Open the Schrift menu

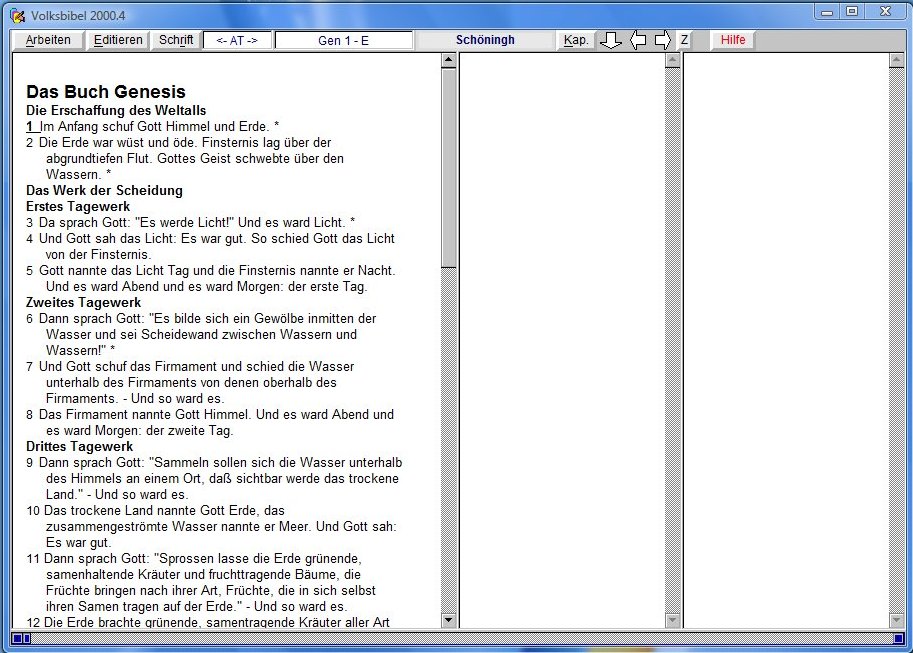(176, 40)
